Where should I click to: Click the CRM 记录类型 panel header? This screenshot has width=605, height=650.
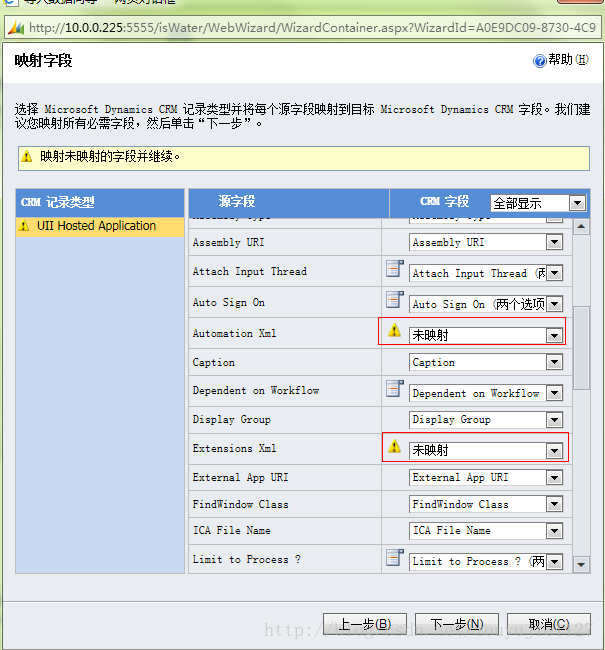click(100, 203)
